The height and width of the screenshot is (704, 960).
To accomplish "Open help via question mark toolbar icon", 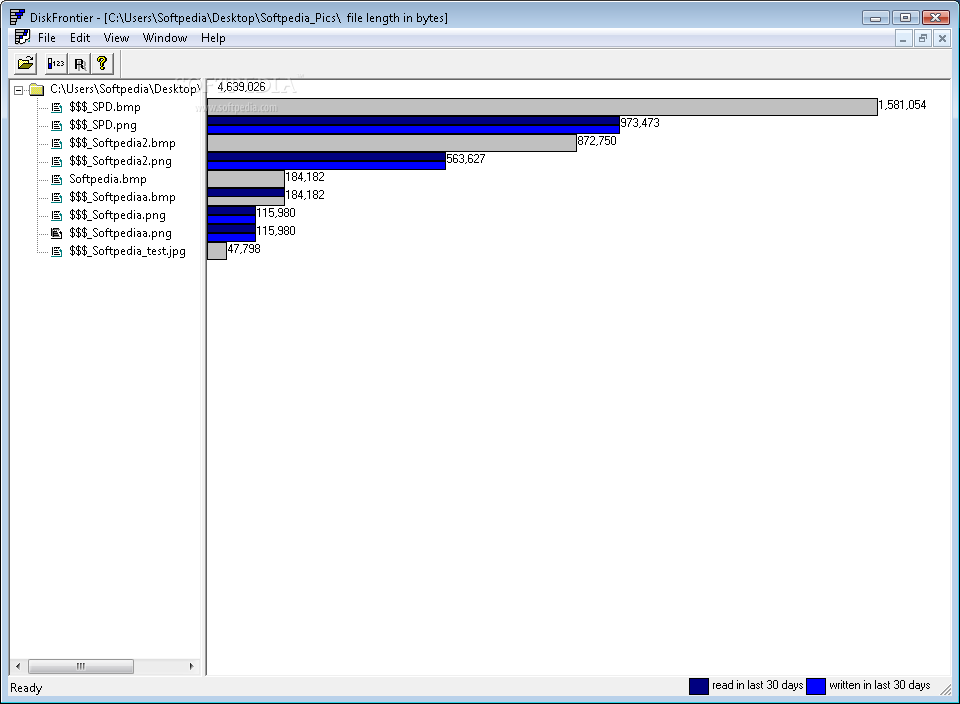I will (102, 63).
